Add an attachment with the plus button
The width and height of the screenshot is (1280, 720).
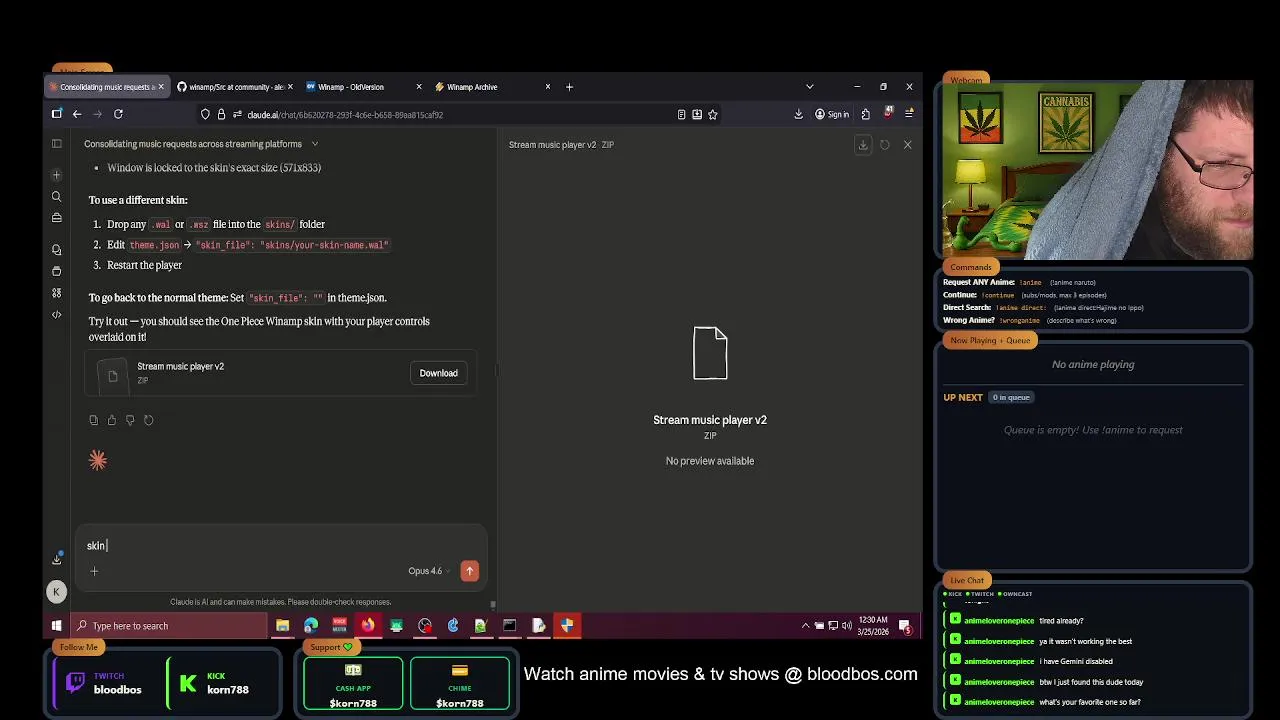tap(94, 571)
